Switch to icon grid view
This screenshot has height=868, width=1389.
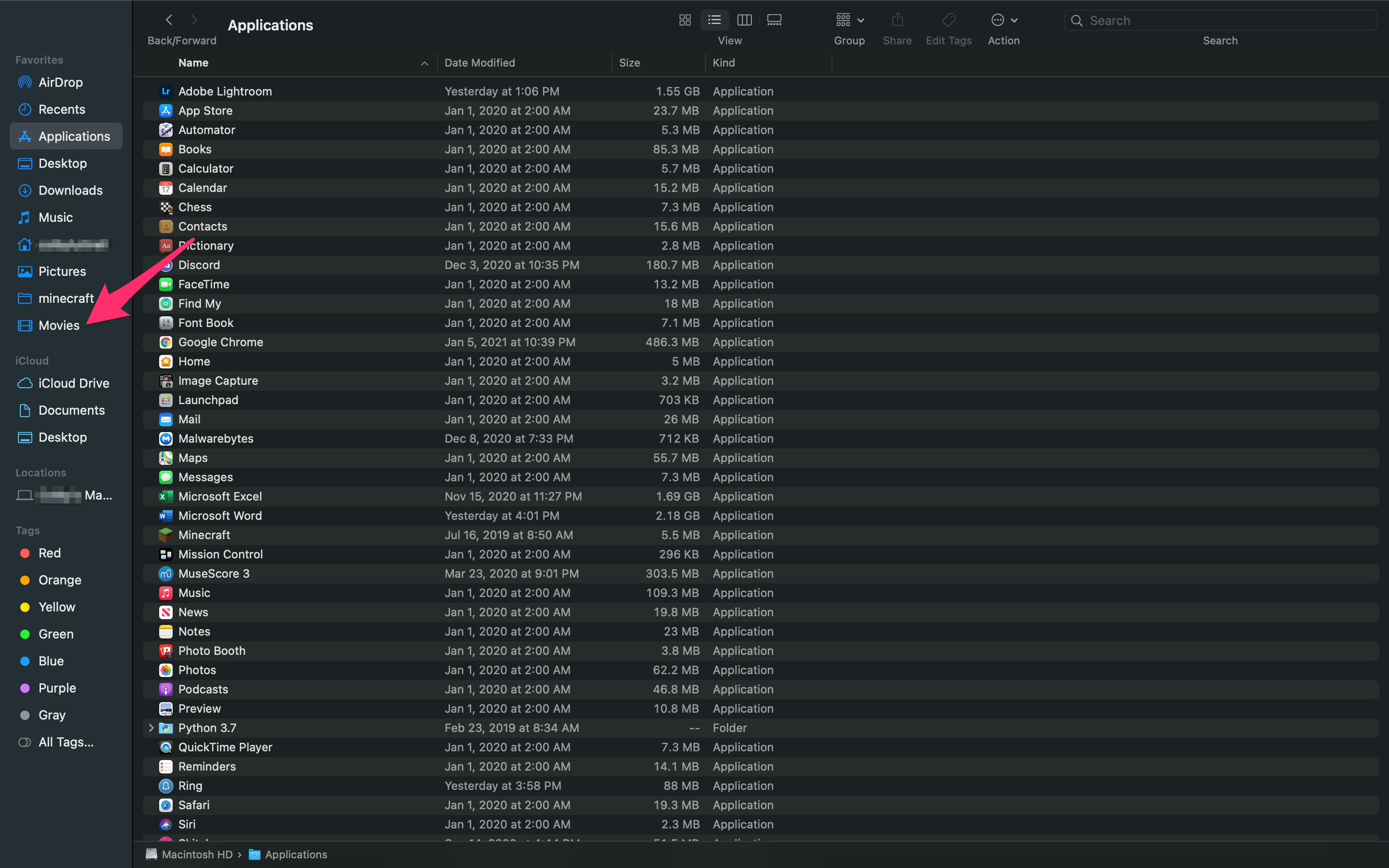[685, 20]
